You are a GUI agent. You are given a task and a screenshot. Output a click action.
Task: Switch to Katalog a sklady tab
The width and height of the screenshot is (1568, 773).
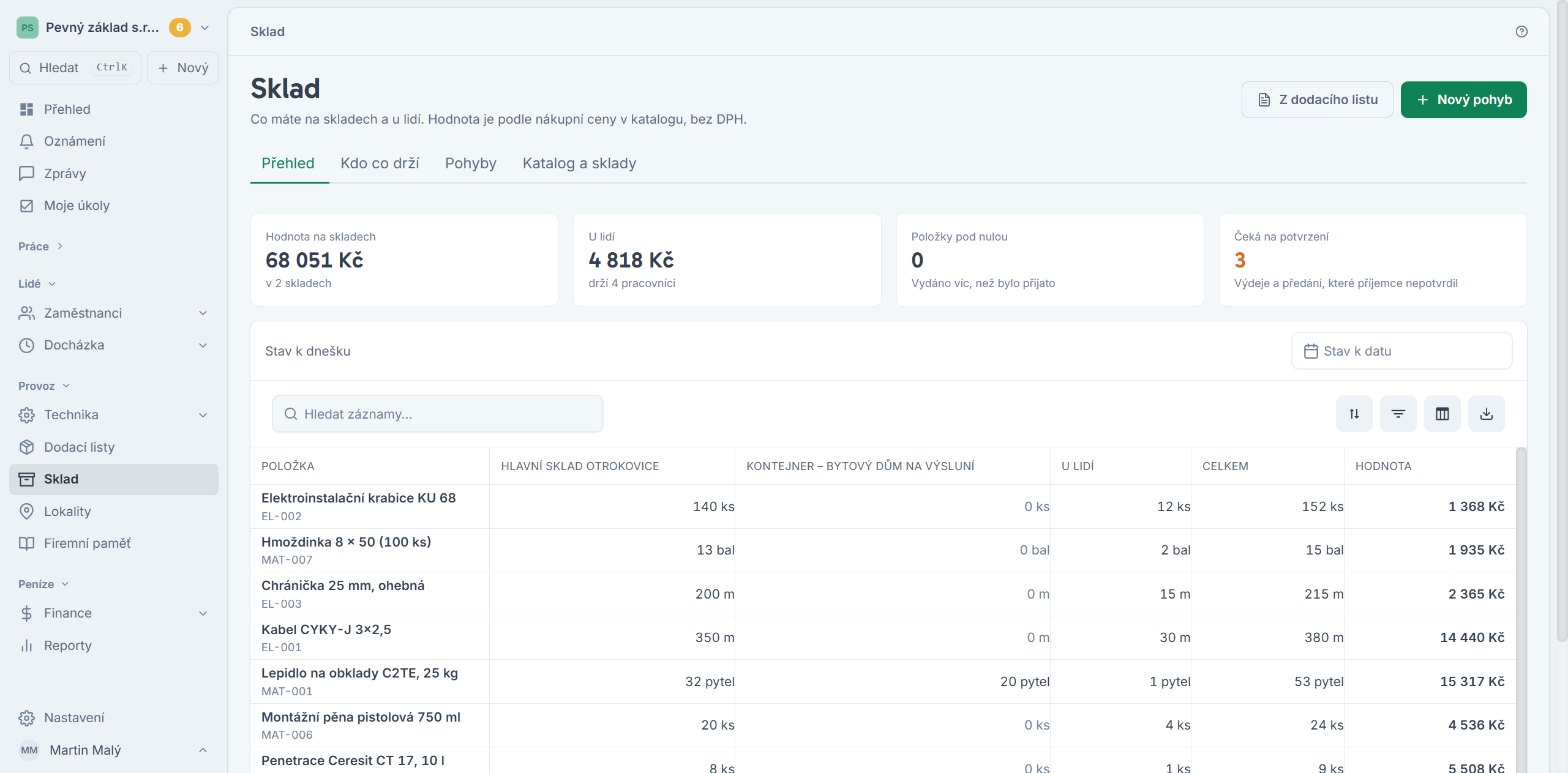tap(579, 163)
